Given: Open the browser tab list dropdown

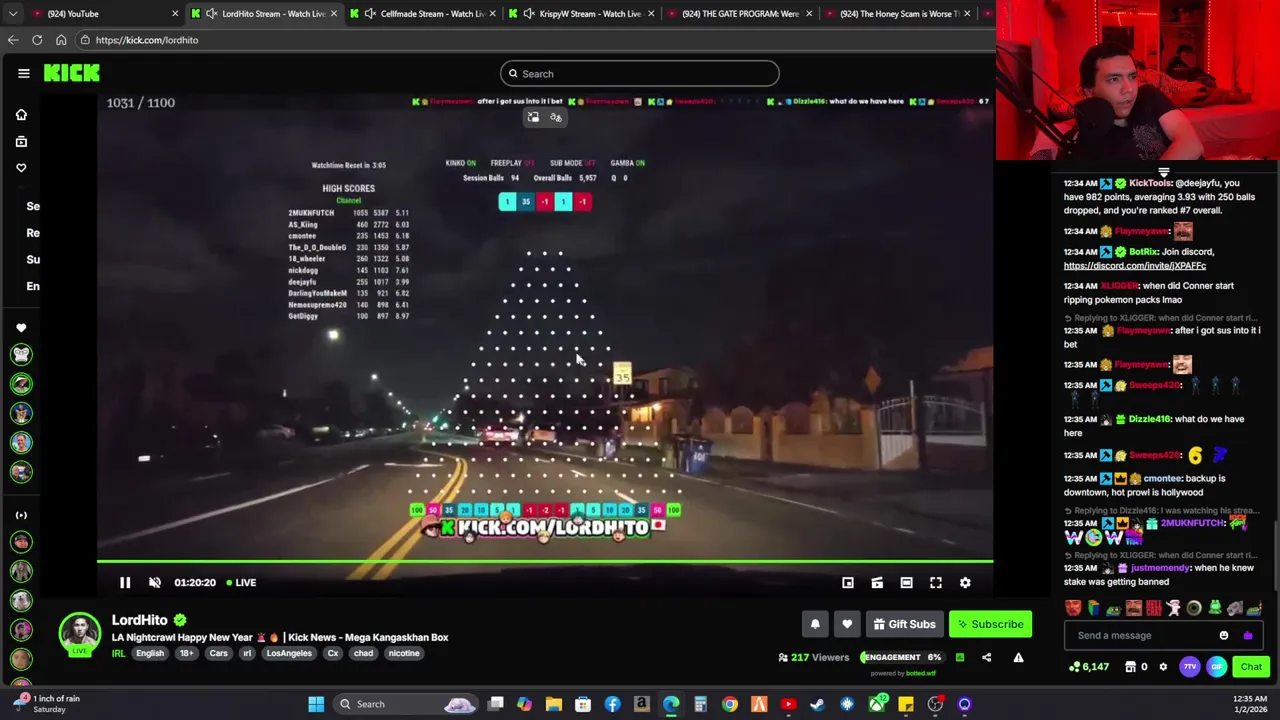Looking at the screenshot, I should [12, 13].
